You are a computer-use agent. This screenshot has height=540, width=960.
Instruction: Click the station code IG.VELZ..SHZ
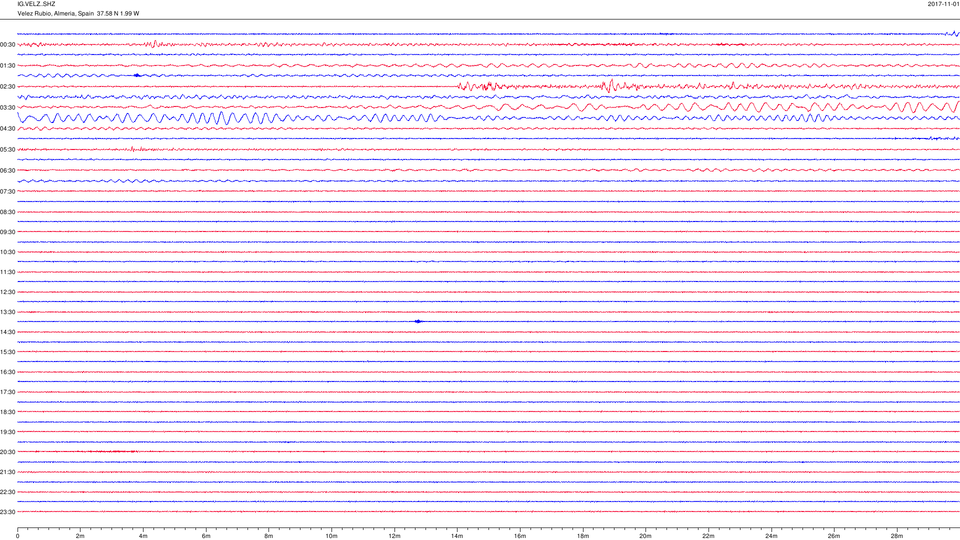point(36,4)
